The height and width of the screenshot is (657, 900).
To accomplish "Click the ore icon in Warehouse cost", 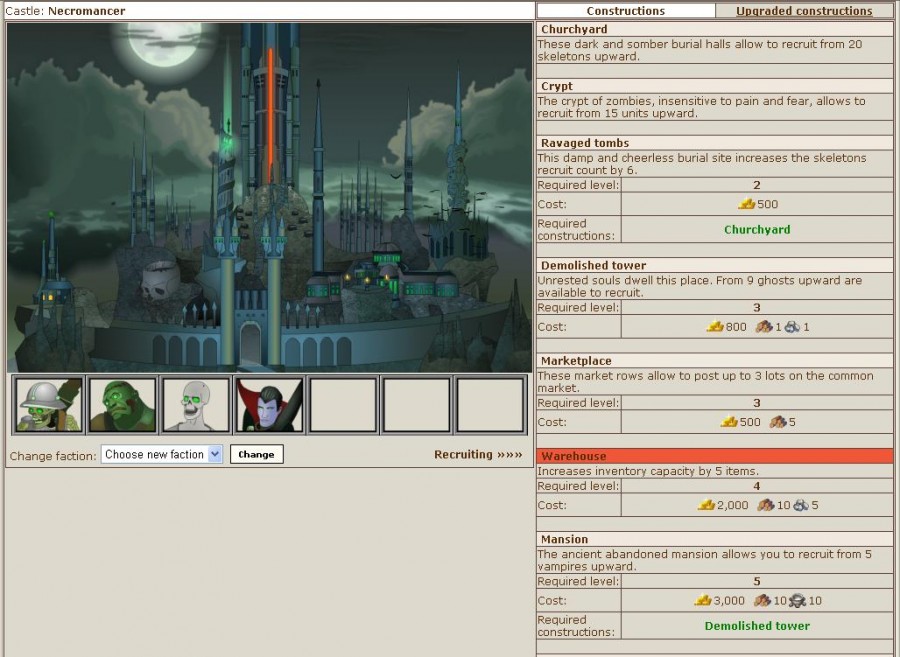I will (800, 505).
